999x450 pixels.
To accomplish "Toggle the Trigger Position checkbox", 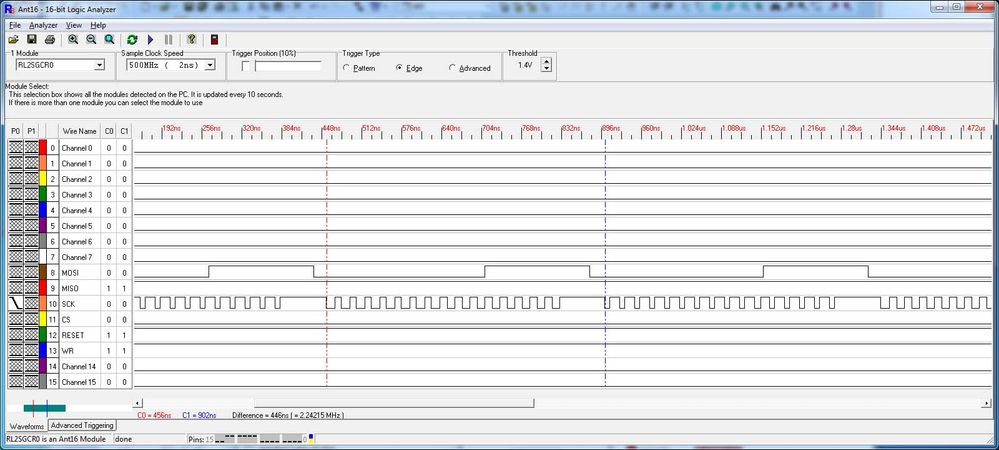I will [246, 66].
